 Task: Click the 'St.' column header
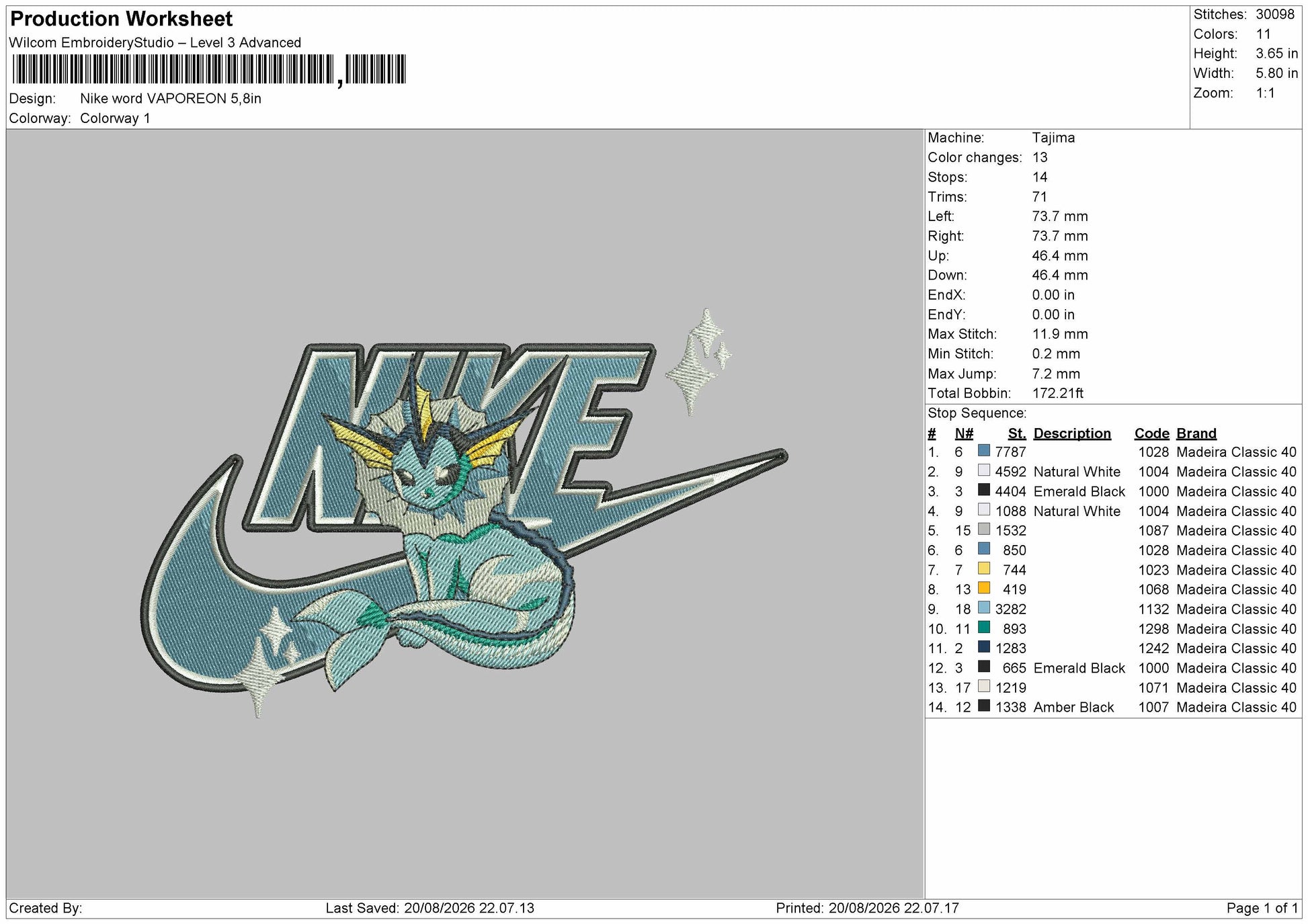pyautogui.click(x=1017, y=433)
